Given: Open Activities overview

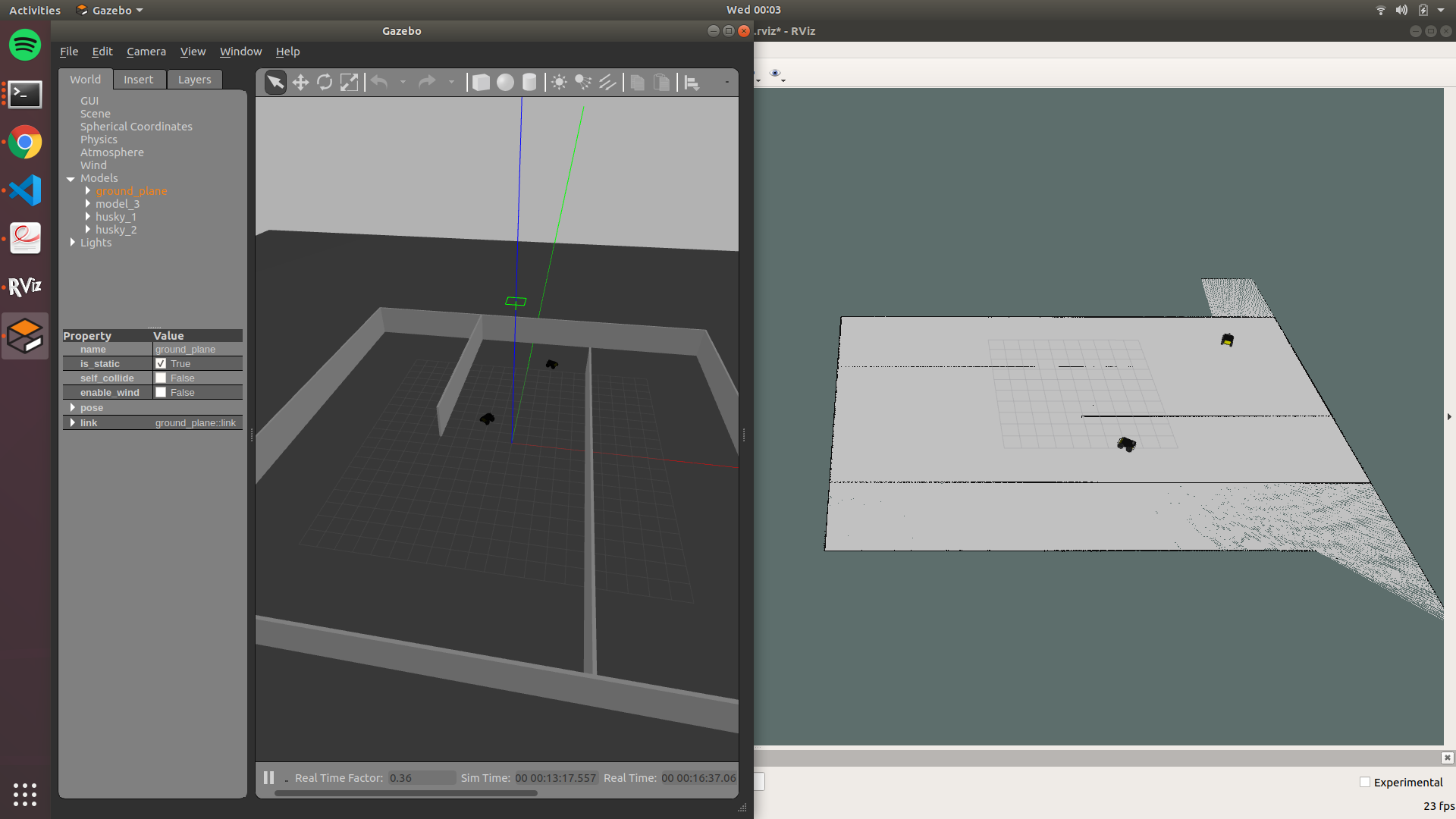Looking at the screenshot, I should pyautogui.click(x=35, y=10).
